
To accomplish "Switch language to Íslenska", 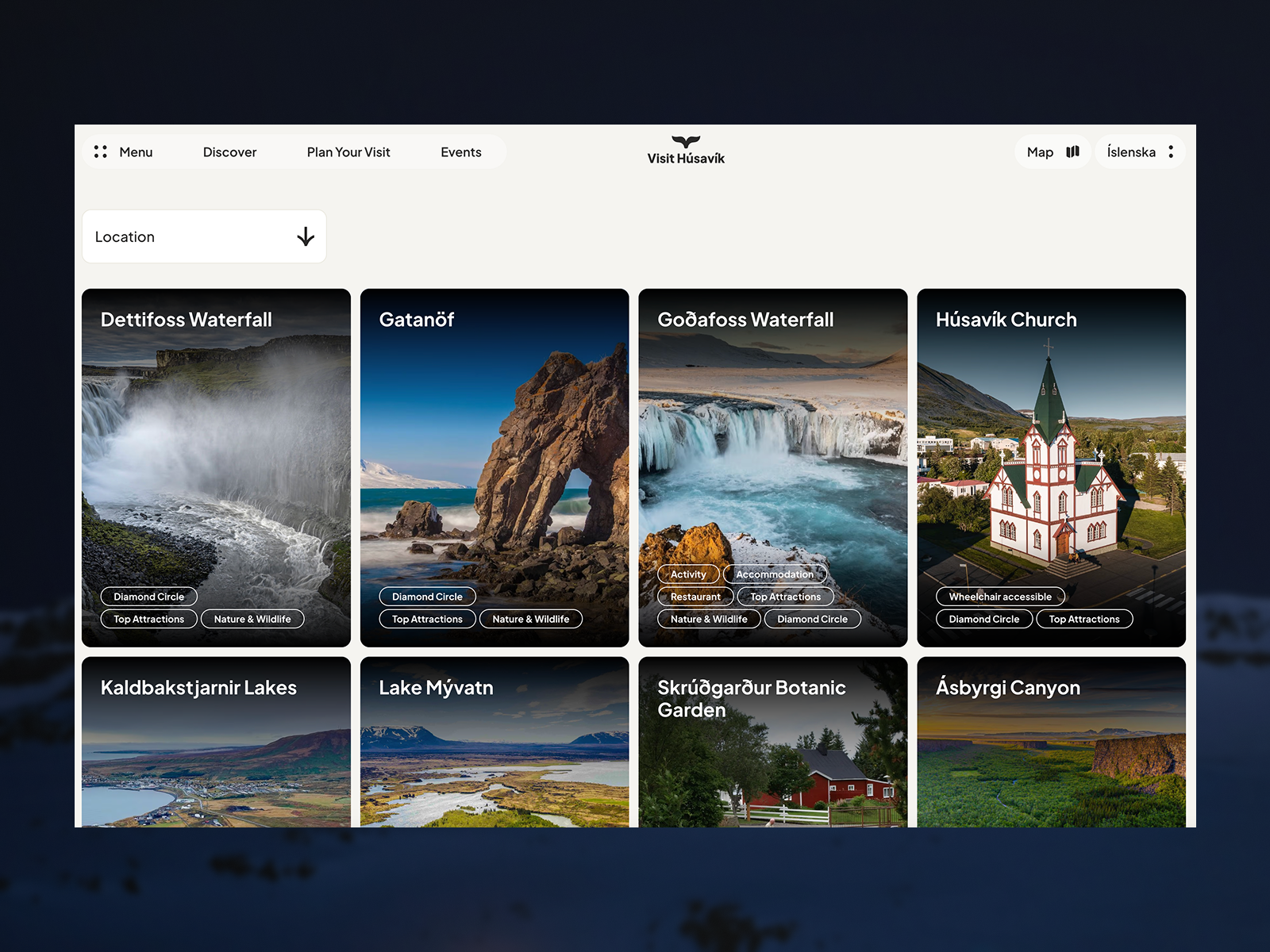I will (1131, 152).
